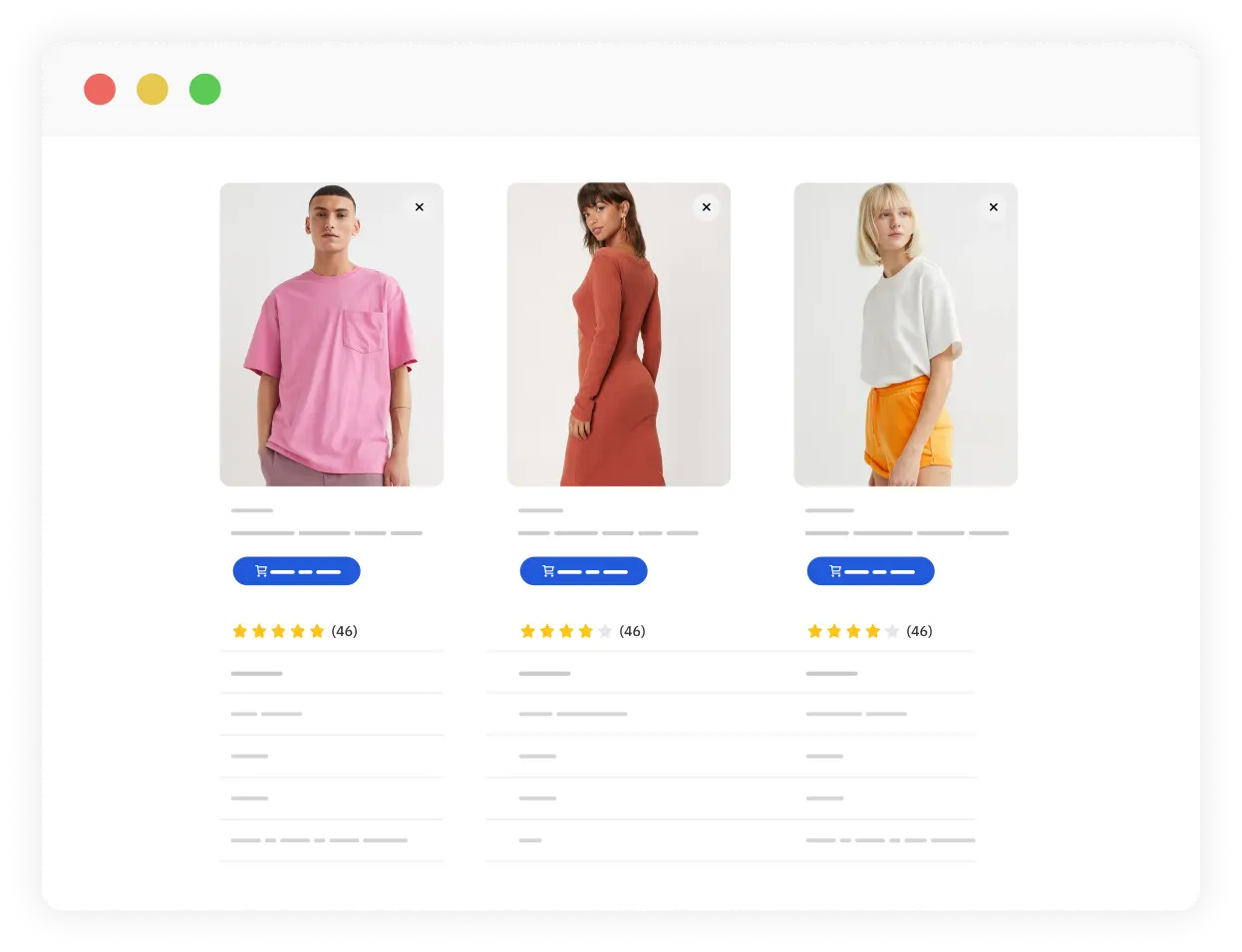Click the empty fifth star under orange shorts
The height and width of the screenshot is (952, 1242).
(x=892, y=631)
